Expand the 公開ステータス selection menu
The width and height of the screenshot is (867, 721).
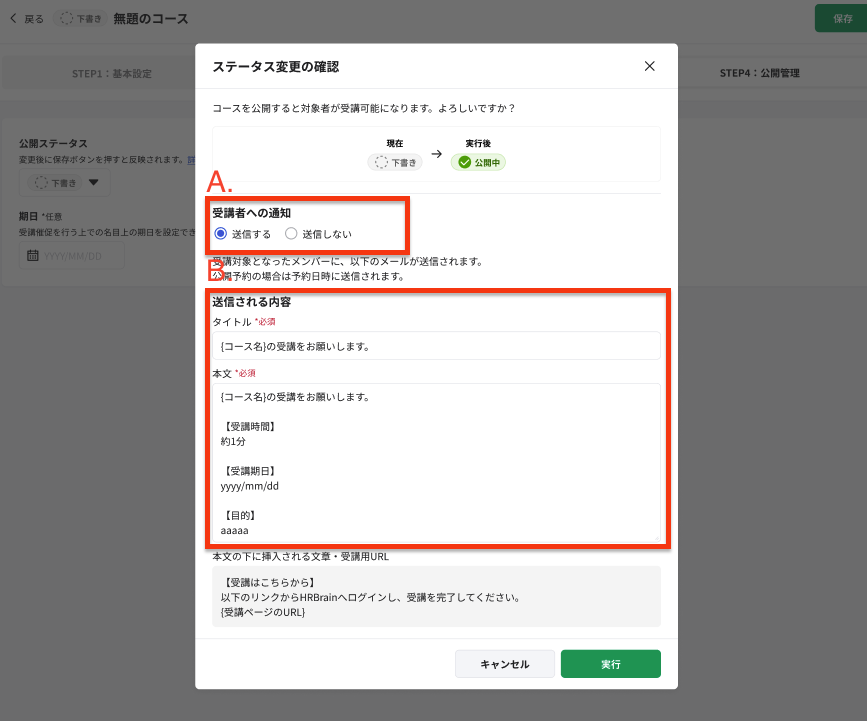click(x=63, y=183)
